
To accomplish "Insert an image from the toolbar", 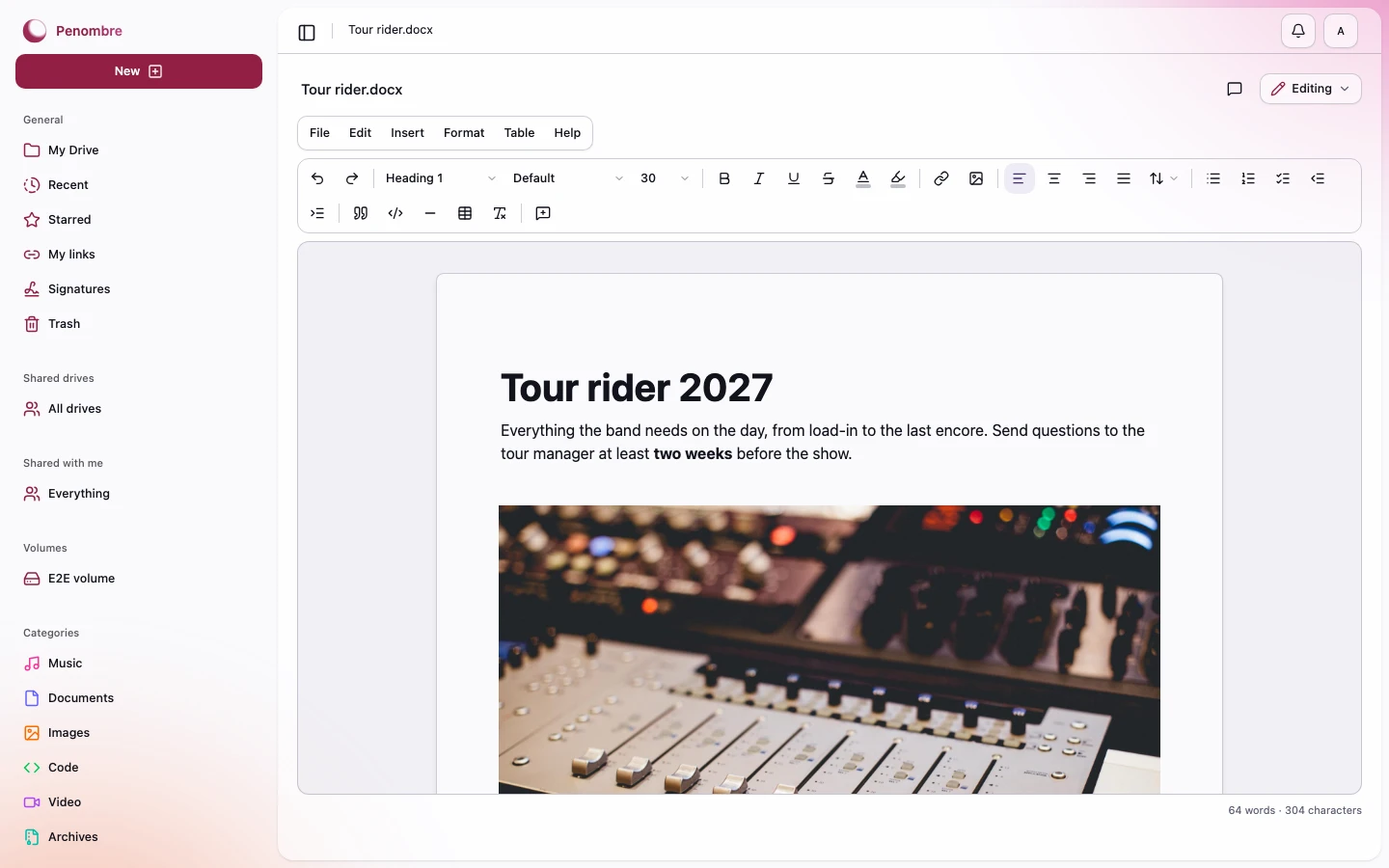I will point(976,178).
